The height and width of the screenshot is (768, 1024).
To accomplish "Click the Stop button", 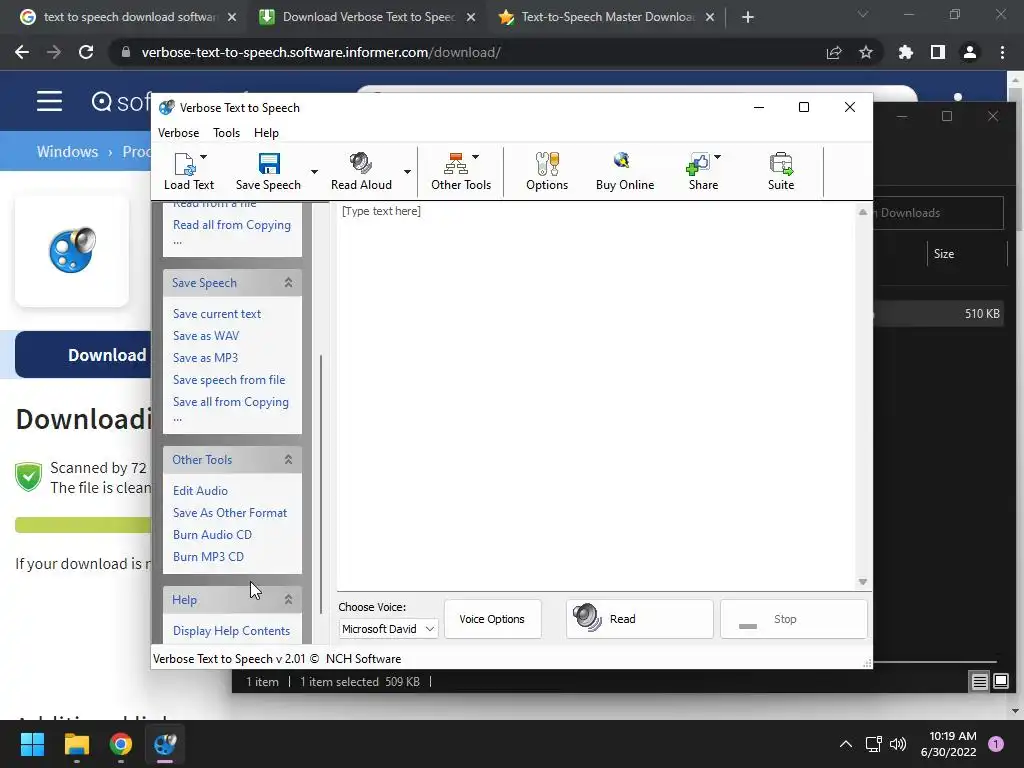I will tap(793, 618).
